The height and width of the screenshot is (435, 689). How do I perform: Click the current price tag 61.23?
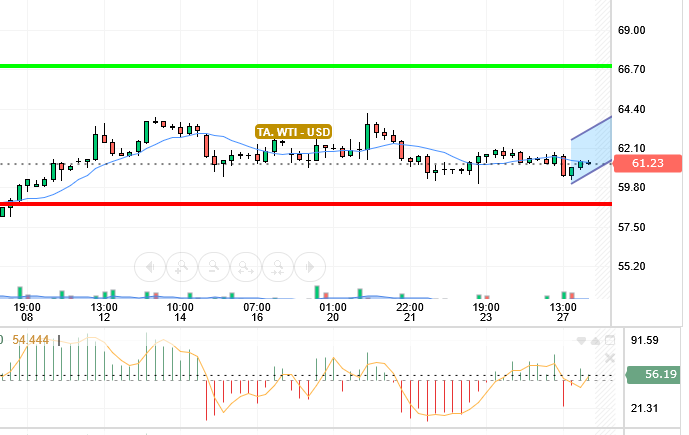[x=648, y=163]
